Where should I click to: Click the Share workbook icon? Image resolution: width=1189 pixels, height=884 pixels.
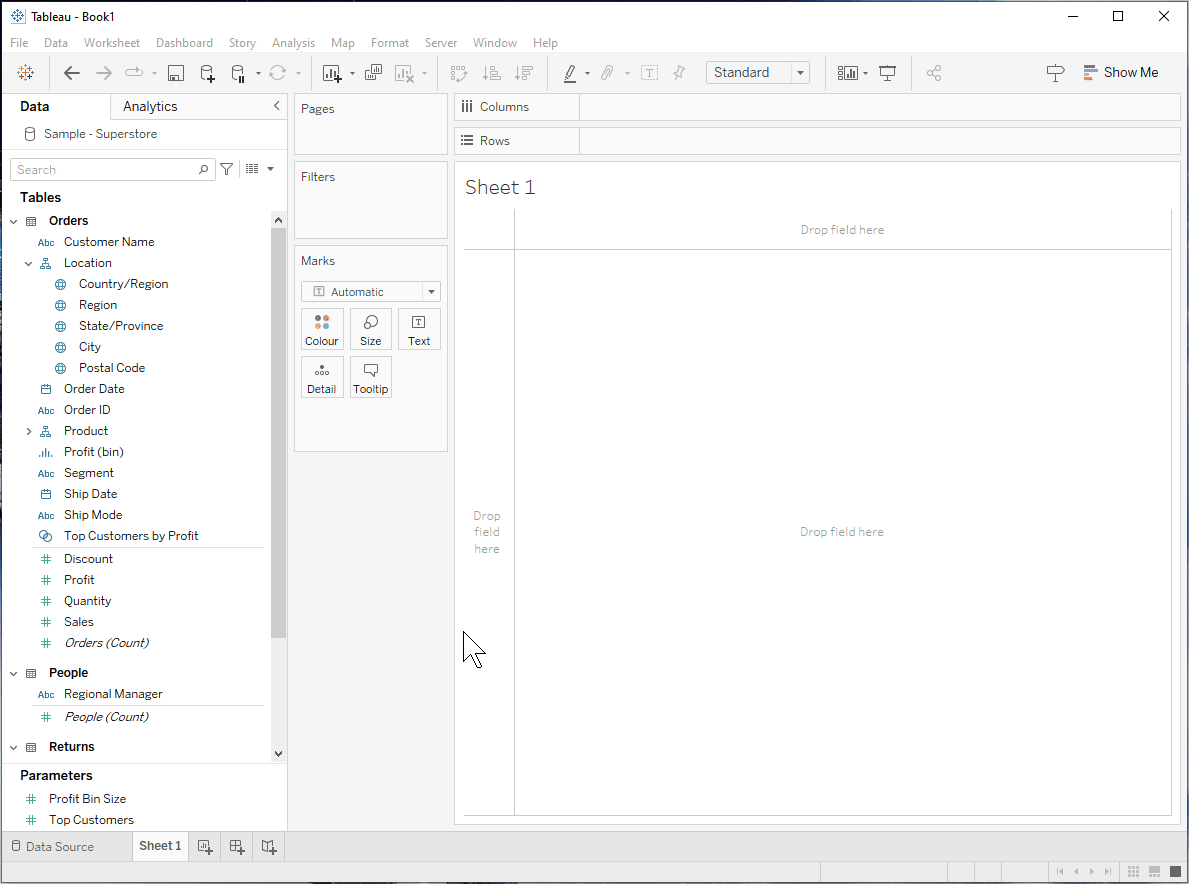(934, 73)
